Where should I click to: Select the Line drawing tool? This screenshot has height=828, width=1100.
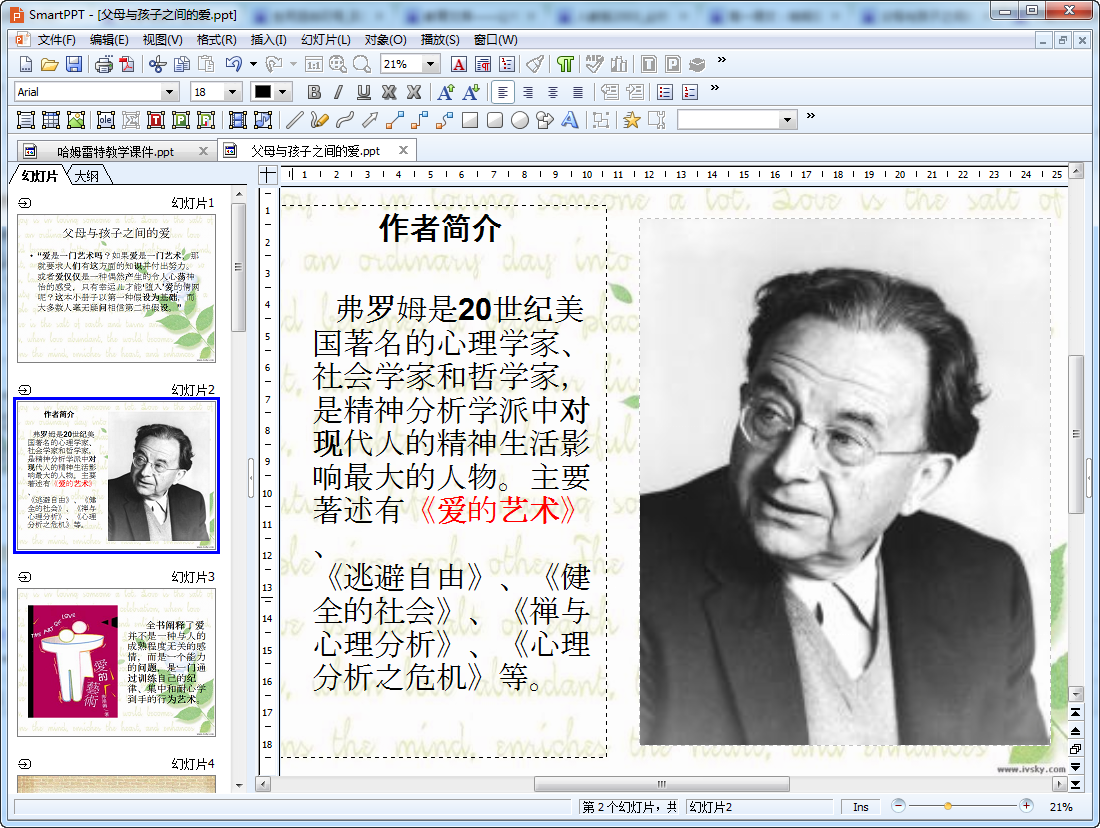pos(294,120)
